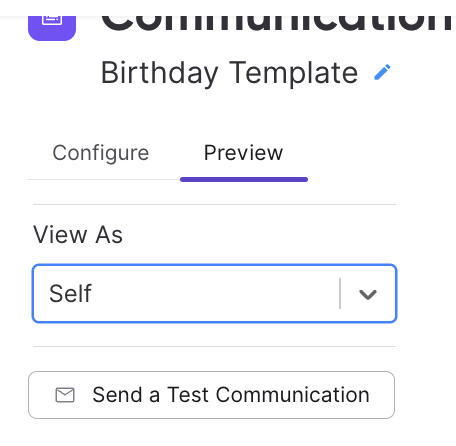Click the purple underline below Preview

[x=244, y=180]
